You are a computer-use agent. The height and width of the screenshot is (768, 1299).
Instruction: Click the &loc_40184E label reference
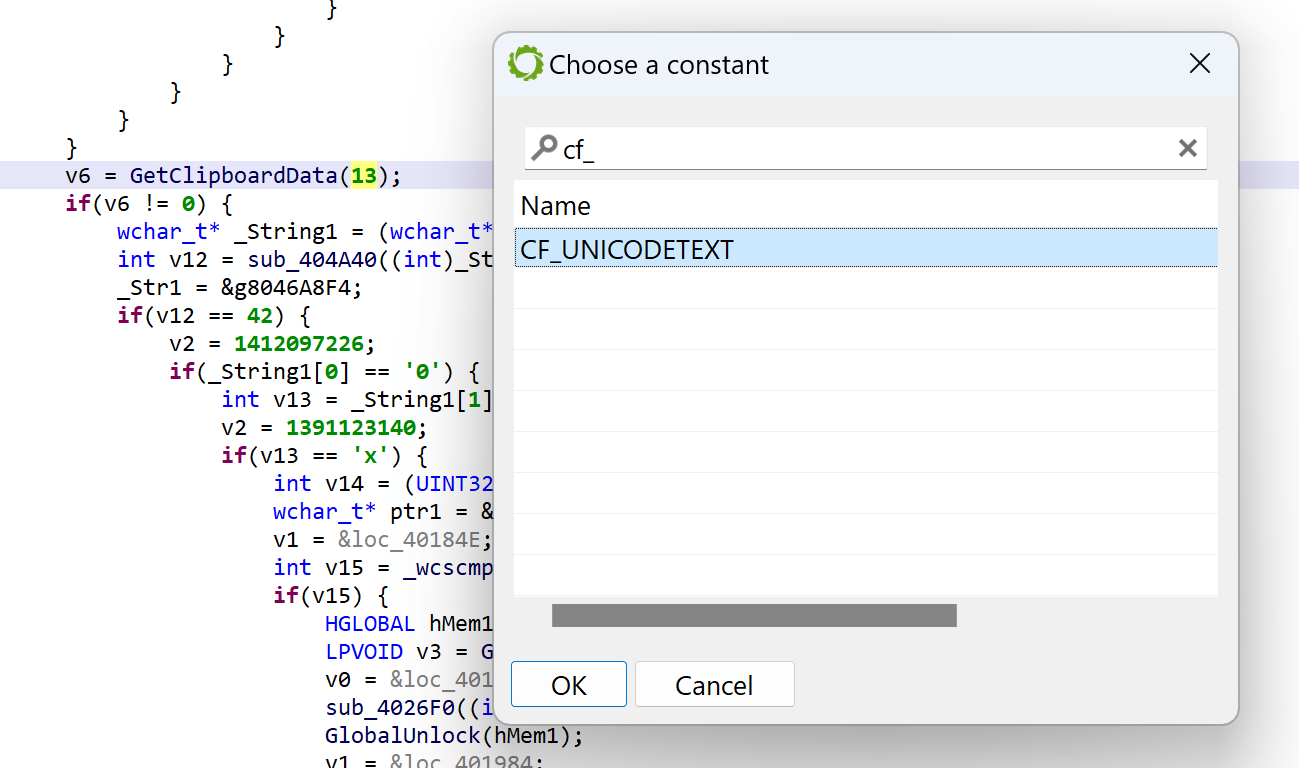413,540
